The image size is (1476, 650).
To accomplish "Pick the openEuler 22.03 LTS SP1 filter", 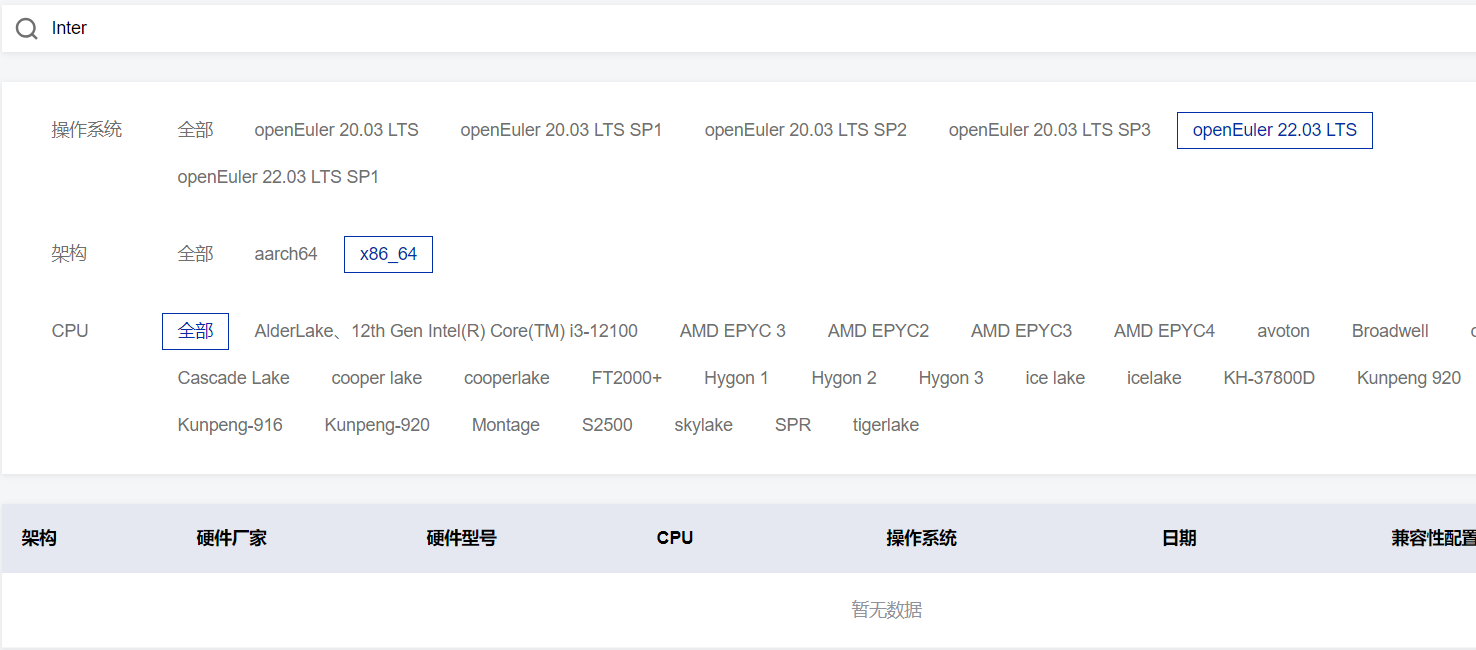I will [x=278, y=177].
